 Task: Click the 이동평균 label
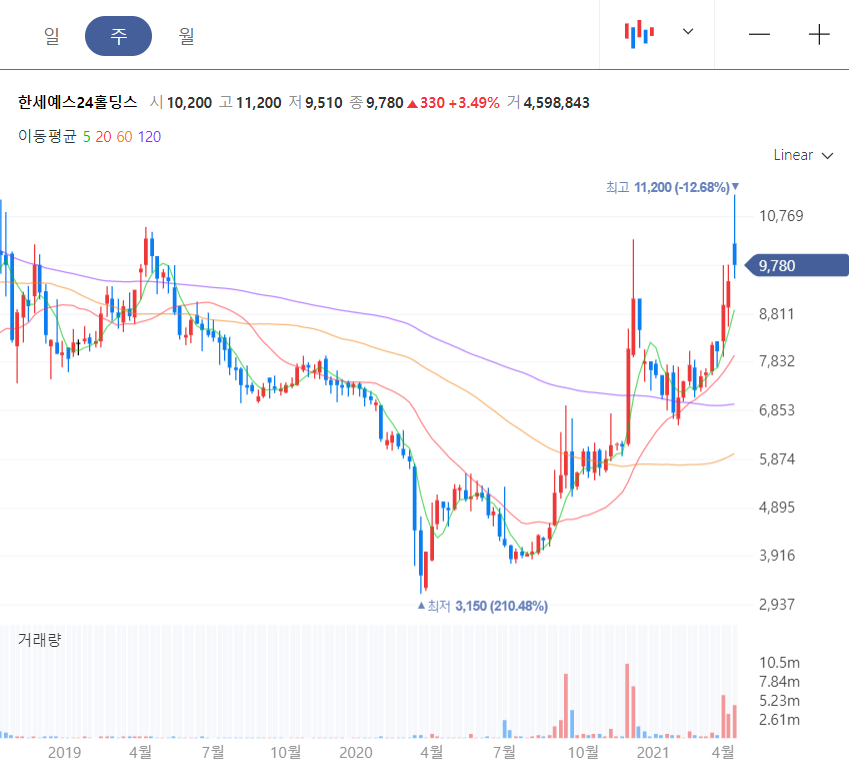click(47, 136)
